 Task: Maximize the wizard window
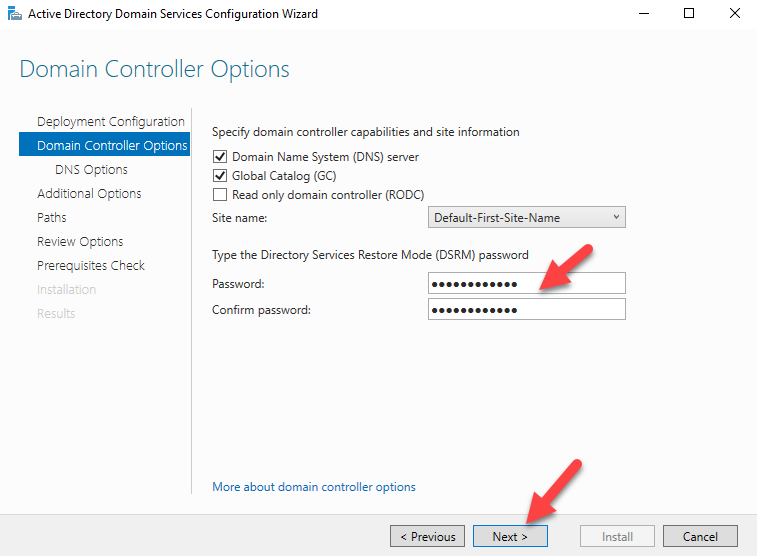coord(689,14)
